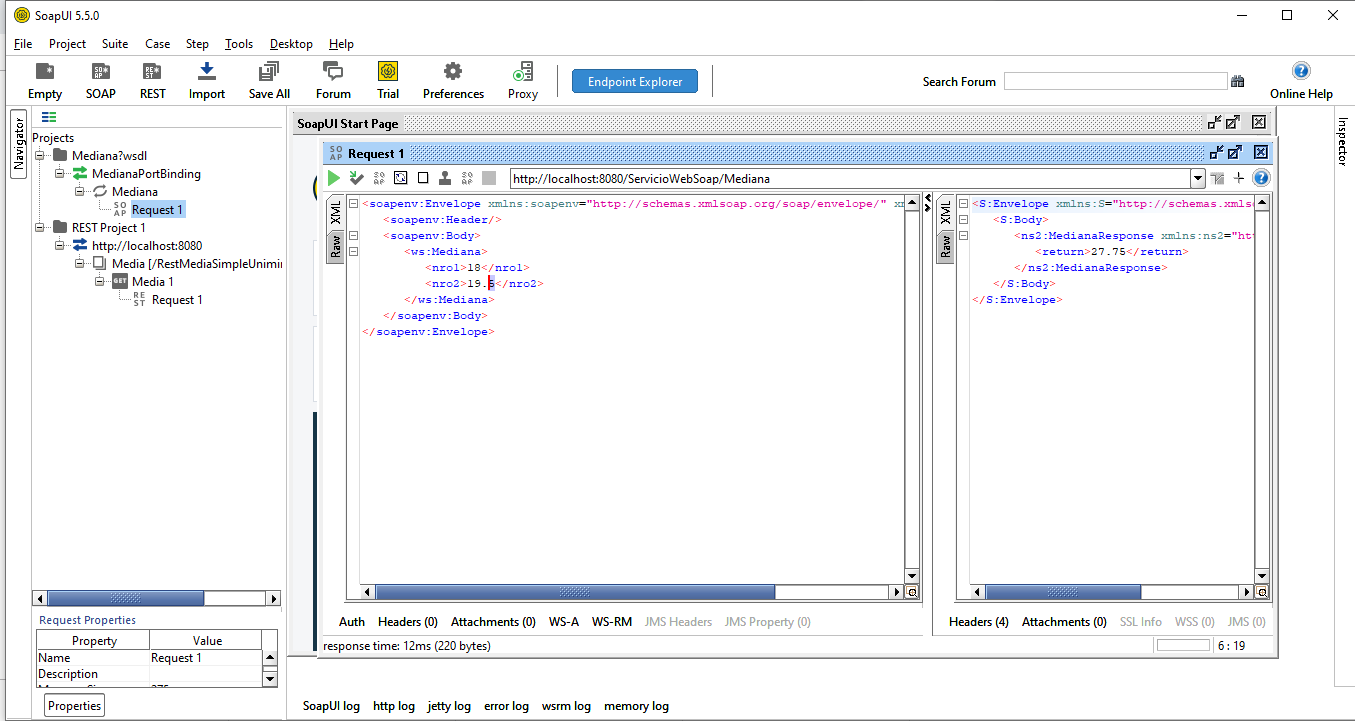Toggle the Inspector side tab

tap(1343, 142)
